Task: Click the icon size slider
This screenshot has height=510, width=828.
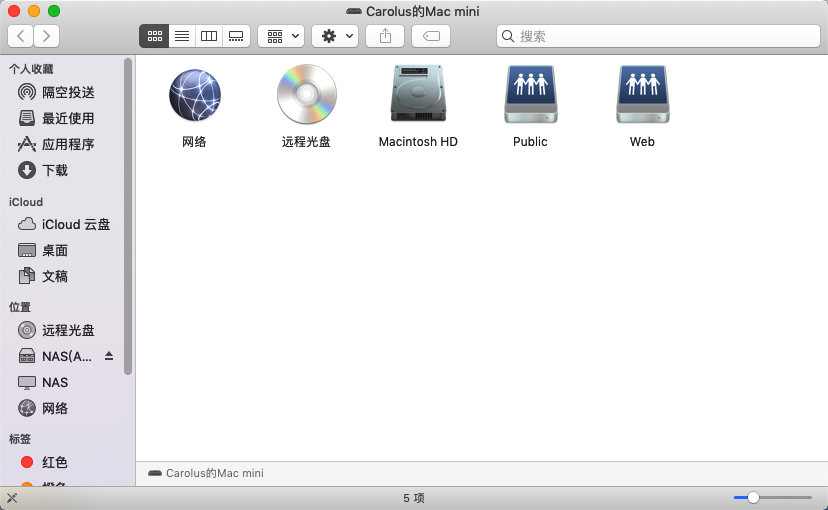Action: (x=771, y=497)
